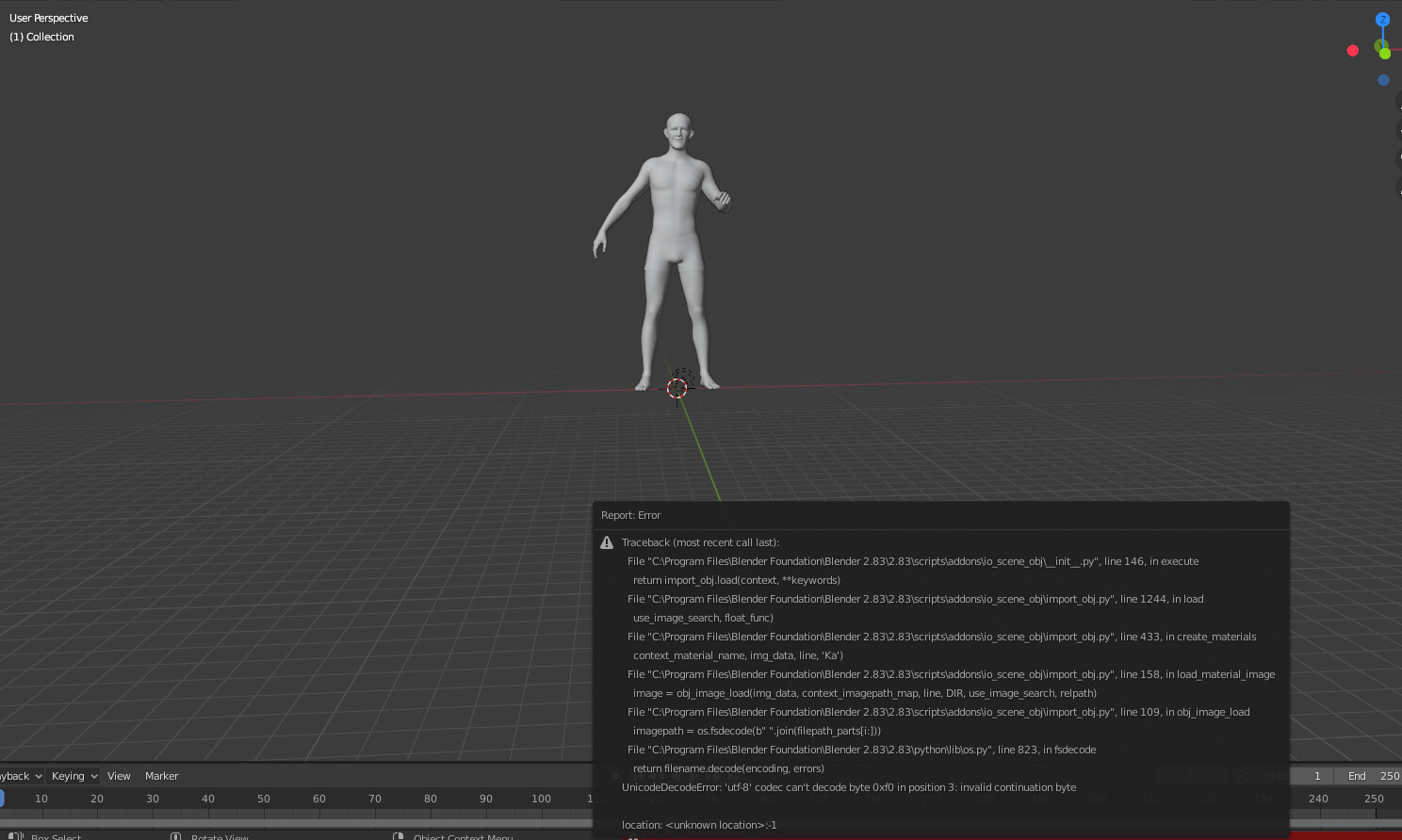Click the 'location: <unknown location>:-1' line
The height and width of the screenshot is (840, 1402).
699,825
